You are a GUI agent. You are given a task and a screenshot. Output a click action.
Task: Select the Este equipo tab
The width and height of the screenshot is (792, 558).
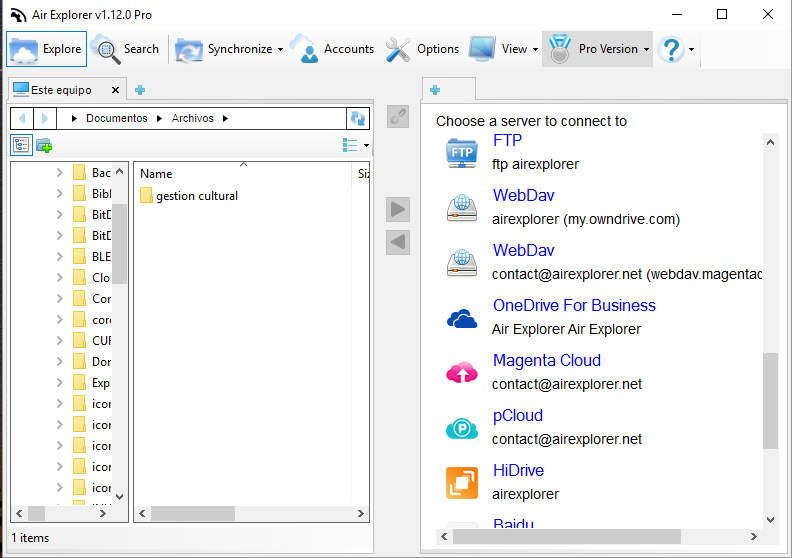tap(60, 90)
